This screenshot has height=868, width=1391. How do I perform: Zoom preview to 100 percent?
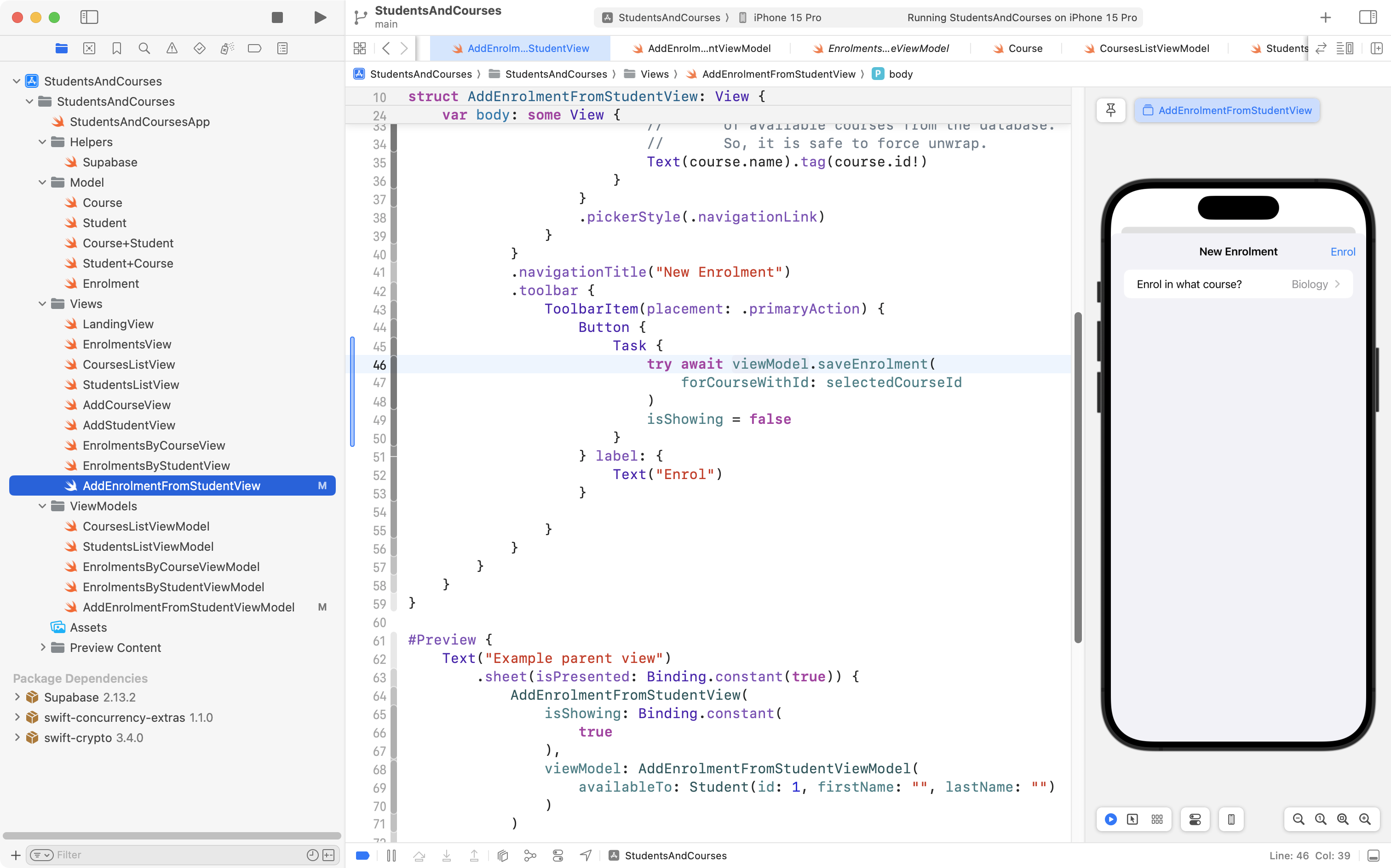(x=1320, y=819)
